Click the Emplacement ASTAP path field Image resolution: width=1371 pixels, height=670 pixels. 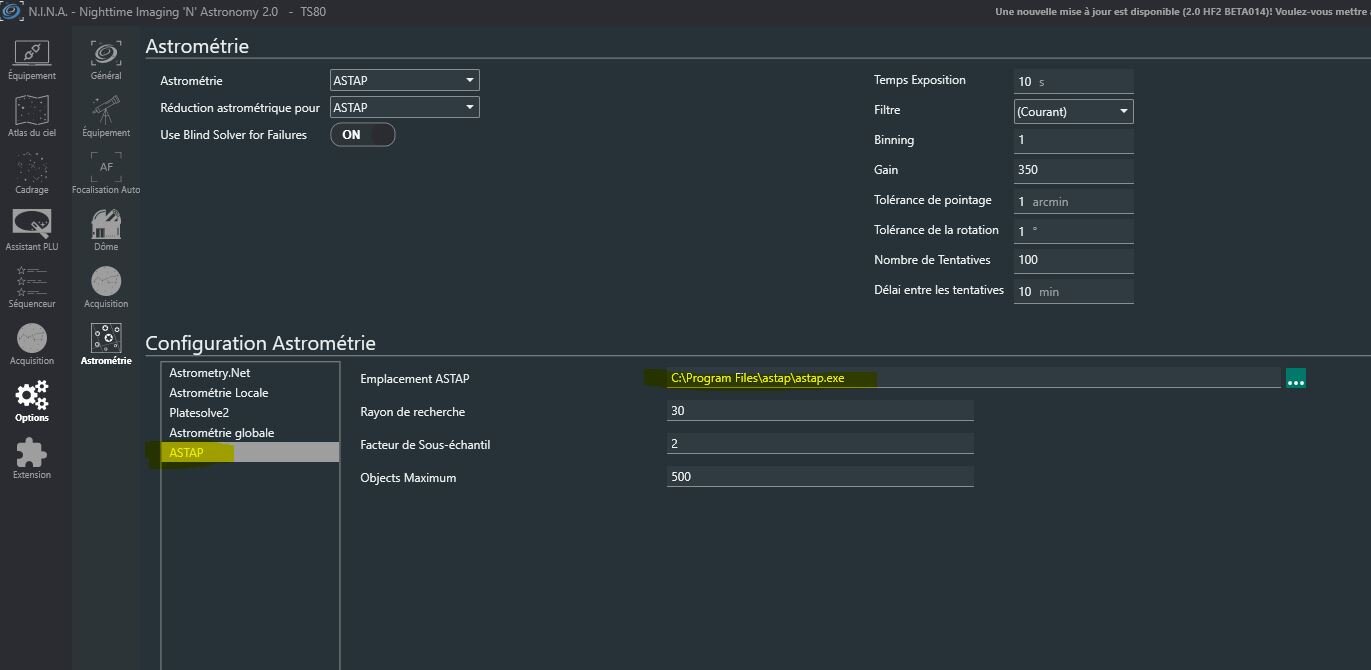click(973, 378)
